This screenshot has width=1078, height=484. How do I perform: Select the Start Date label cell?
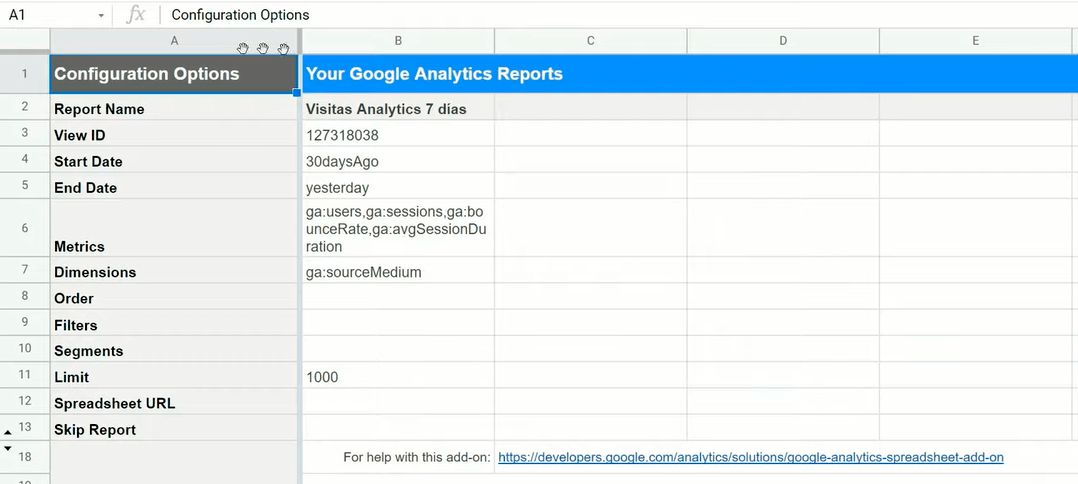(x=174, y=160)
